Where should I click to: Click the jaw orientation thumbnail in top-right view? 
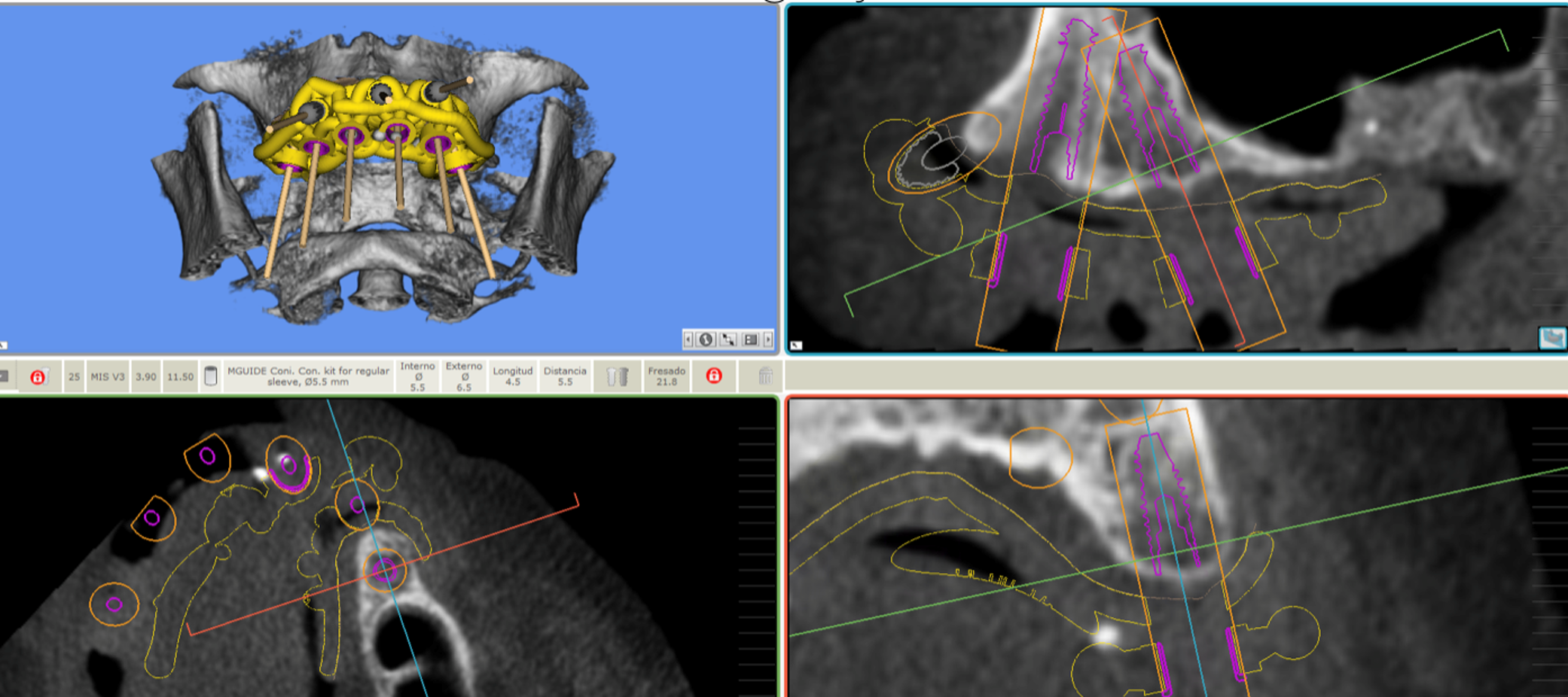click(1551, 338)
